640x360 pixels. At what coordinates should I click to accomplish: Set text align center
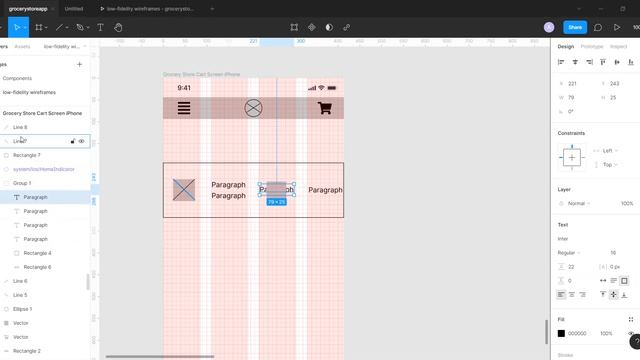pyautogui.click(x=572, y=295)
